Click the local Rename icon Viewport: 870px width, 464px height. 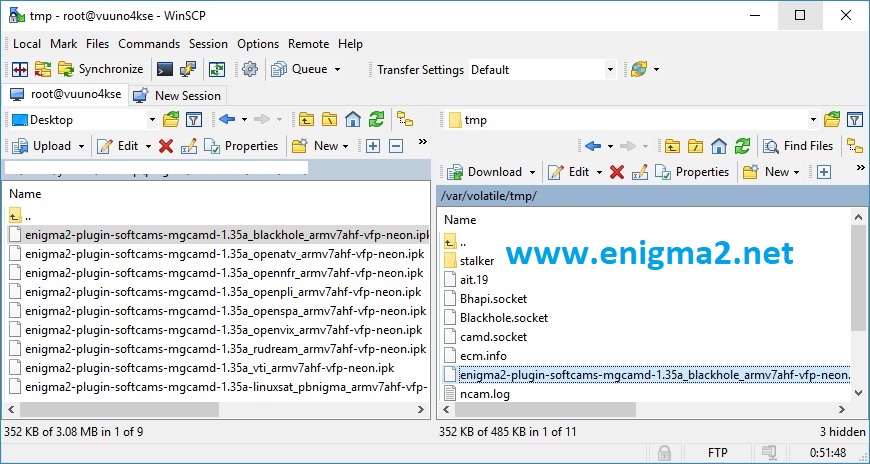[x=189, y=146]
